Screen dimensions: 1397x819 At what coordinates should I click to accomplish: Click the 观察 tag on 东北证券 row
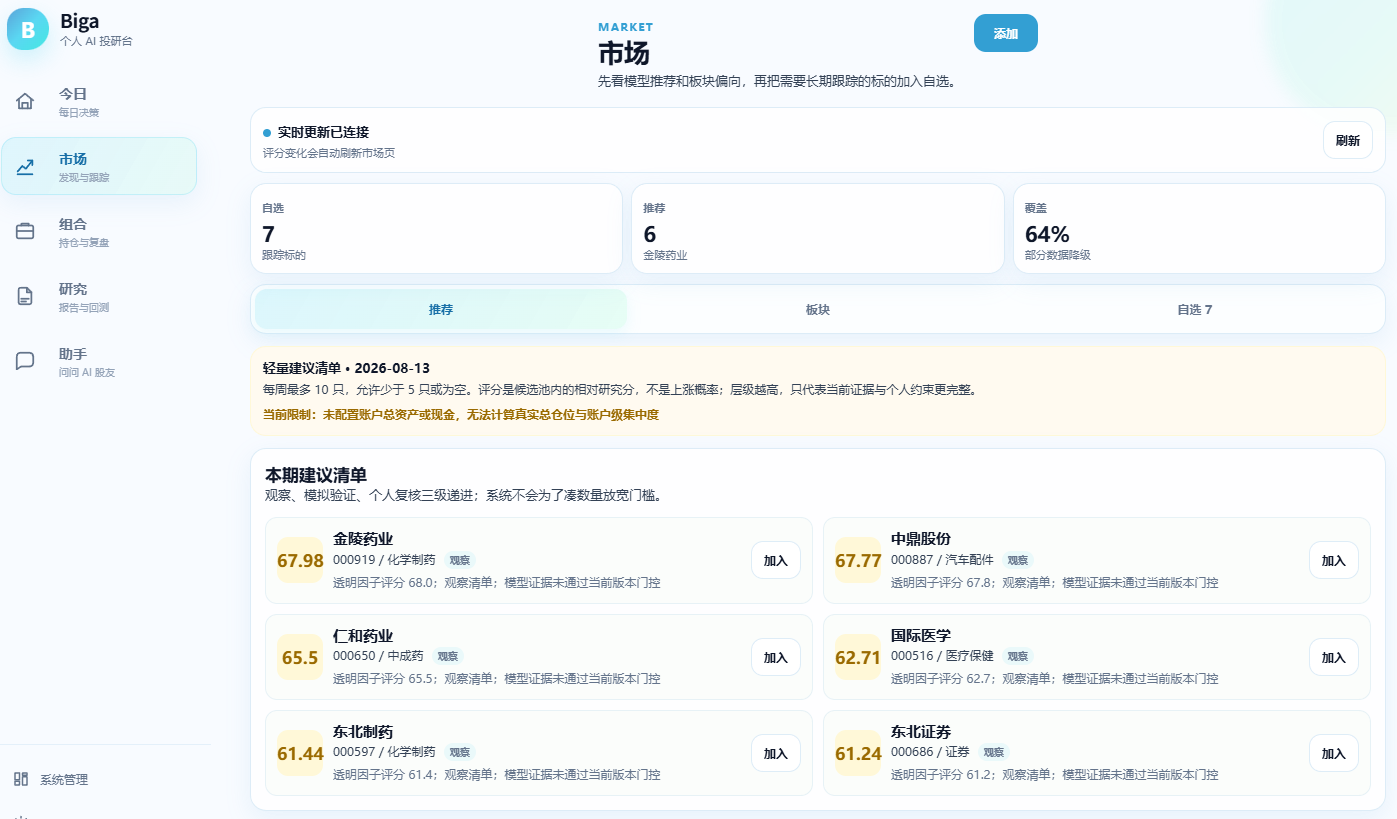pos(994,752)
